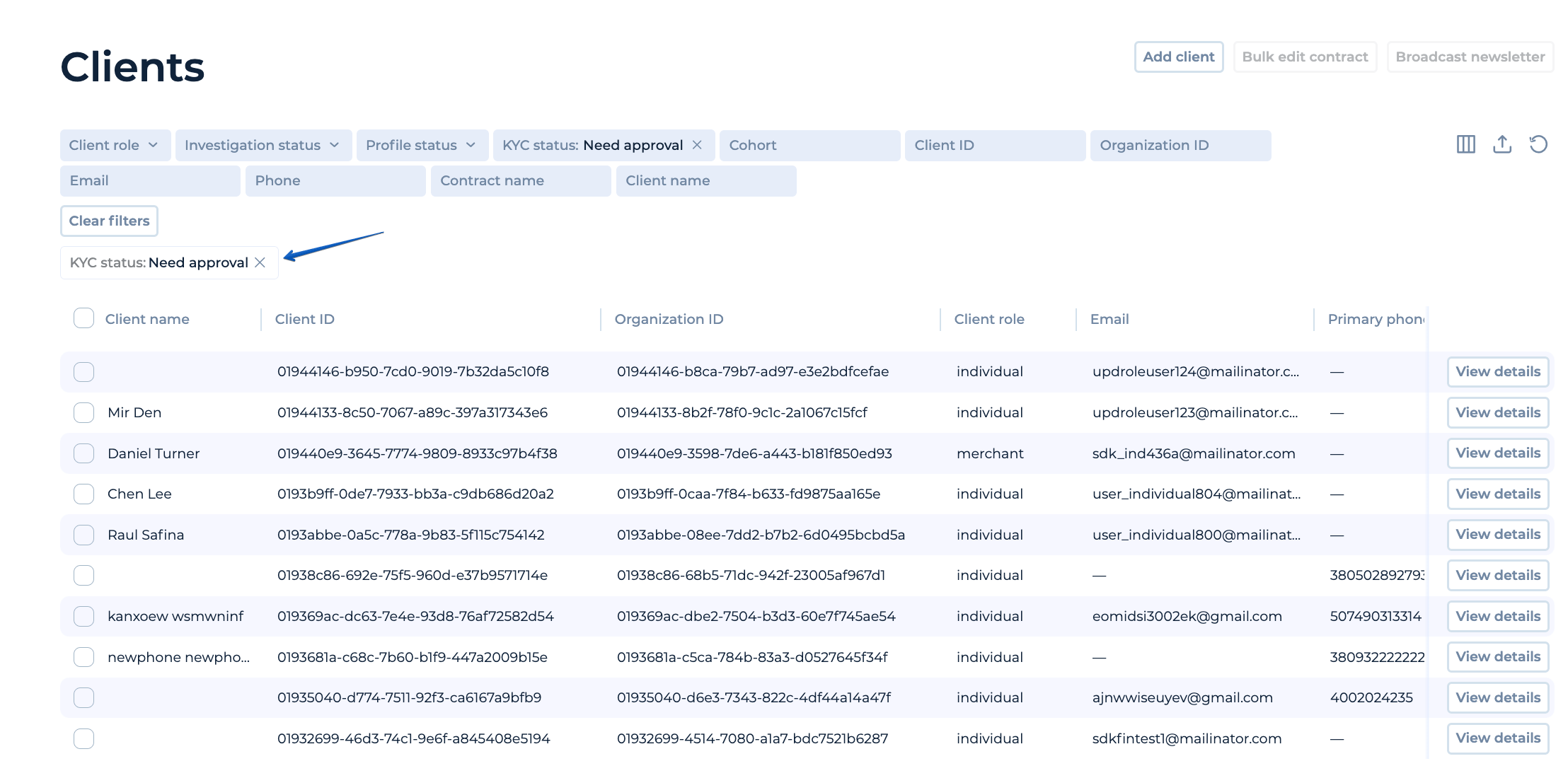Viewport: 1568px width, 778px height.
Task: Open the Cohort filter field
Action: pyautogui.click(x=809, y=145)
